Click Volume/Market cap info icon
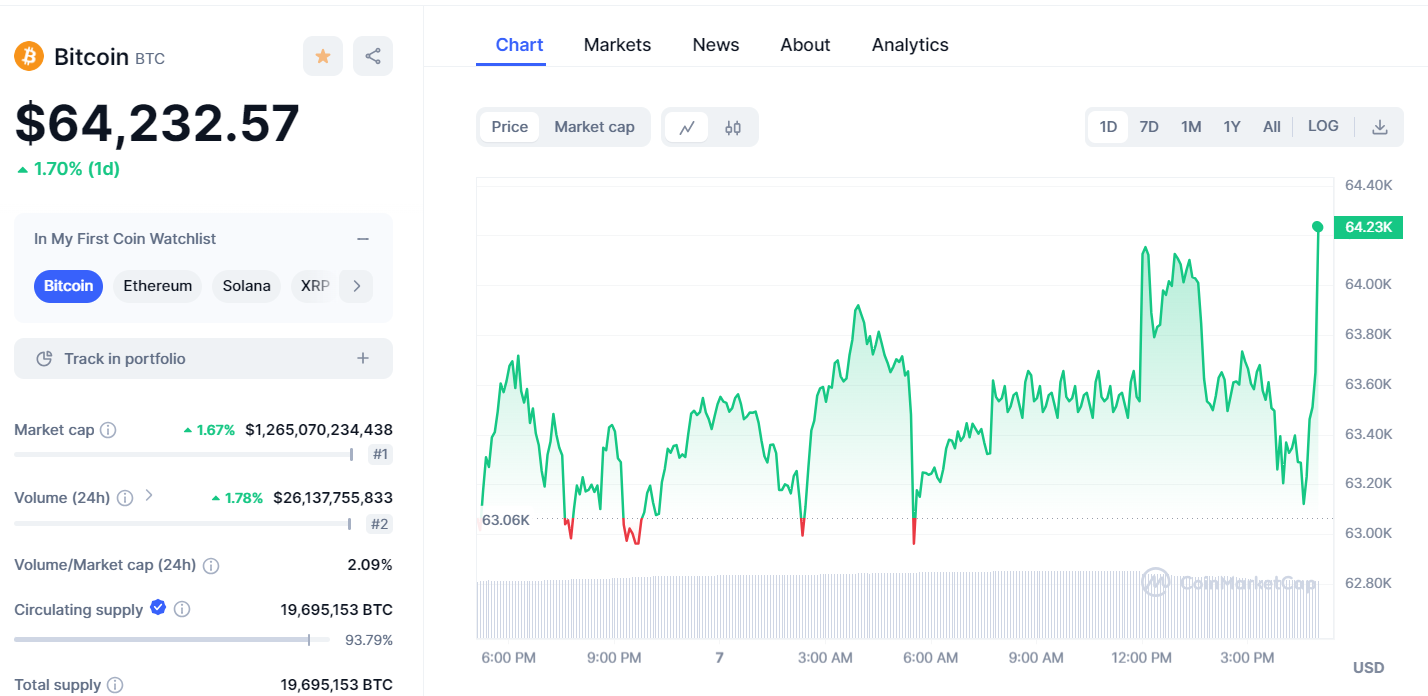 211,566
